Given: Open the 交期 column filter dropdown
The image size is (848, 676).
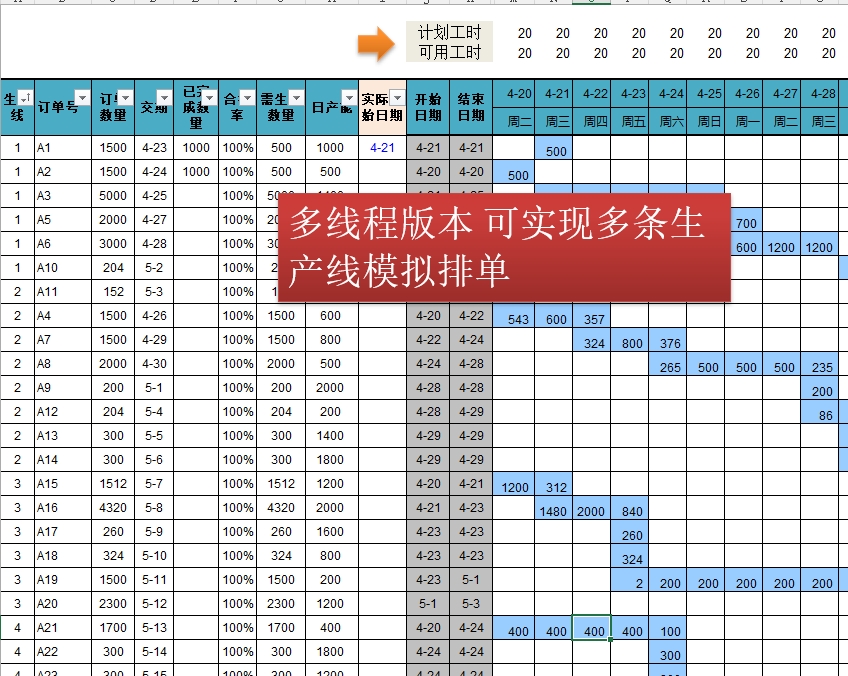Looking at the screenshot, I should click(x=164, y=98).
